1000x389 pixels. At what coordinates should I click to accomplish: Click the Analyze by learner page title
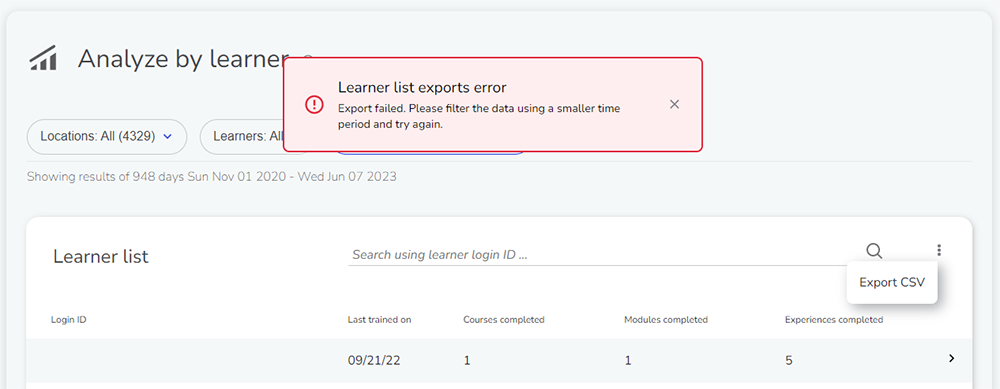pyautogui.click(x=183, y=59)
